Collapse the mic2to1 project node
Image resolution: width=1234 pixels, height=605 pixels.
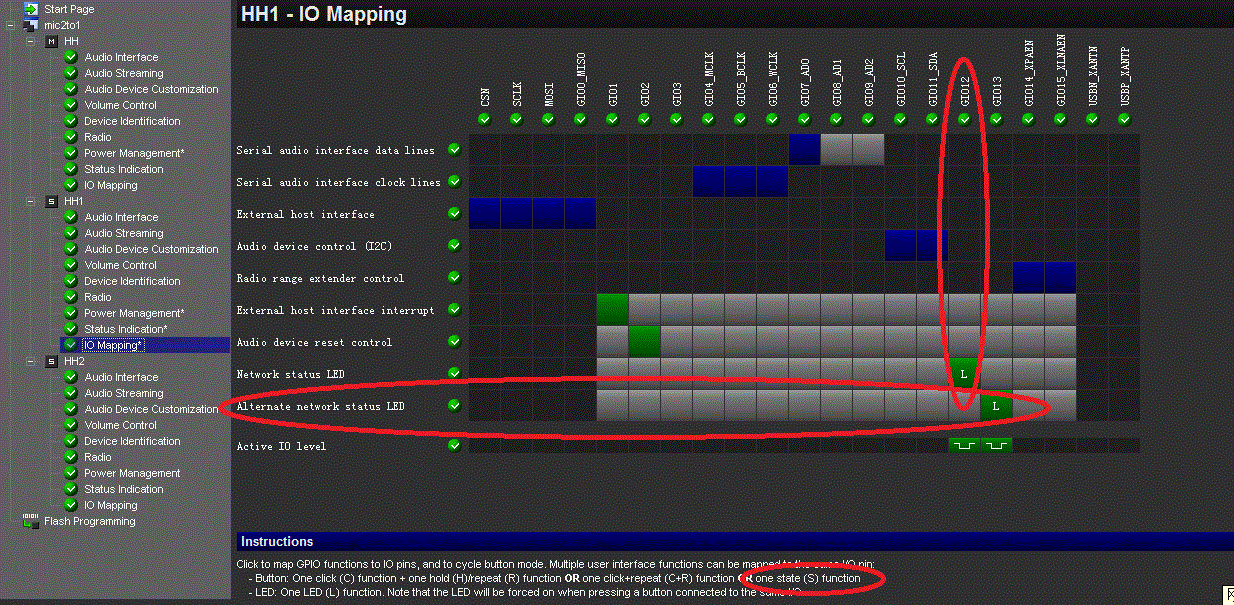10,25
